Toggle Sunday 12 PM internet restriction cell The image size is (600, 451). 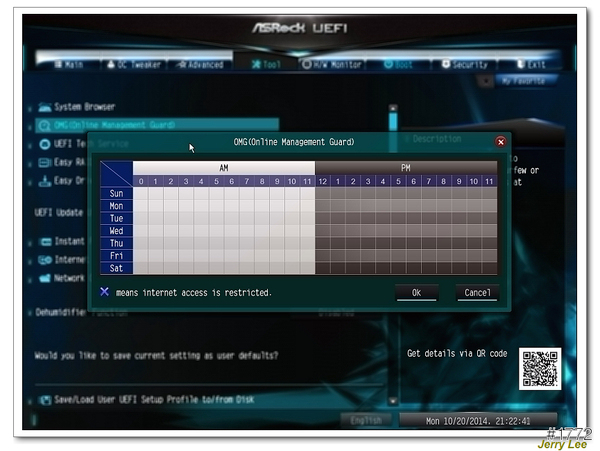[x=323, y=194]
